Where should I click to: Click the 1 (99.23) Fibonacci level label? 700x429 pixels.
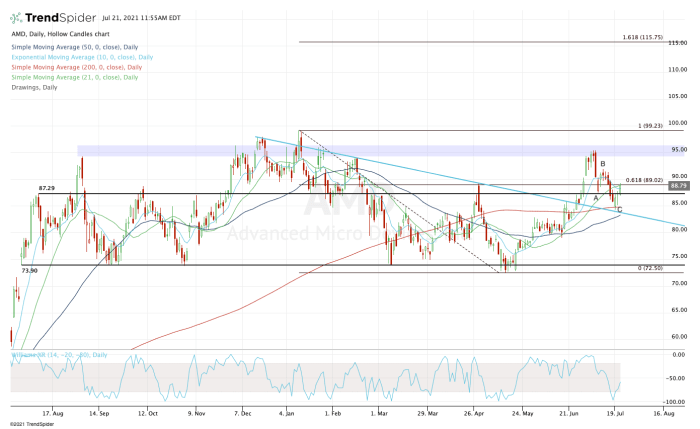(650, 126)
